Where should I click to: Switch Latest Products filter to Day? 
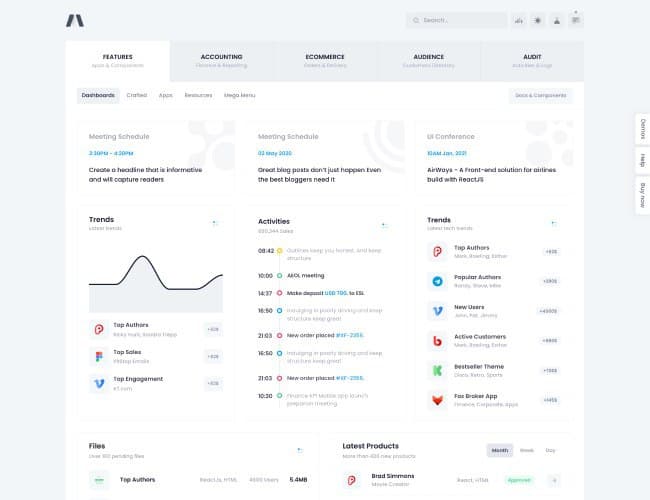click(550, 450)
